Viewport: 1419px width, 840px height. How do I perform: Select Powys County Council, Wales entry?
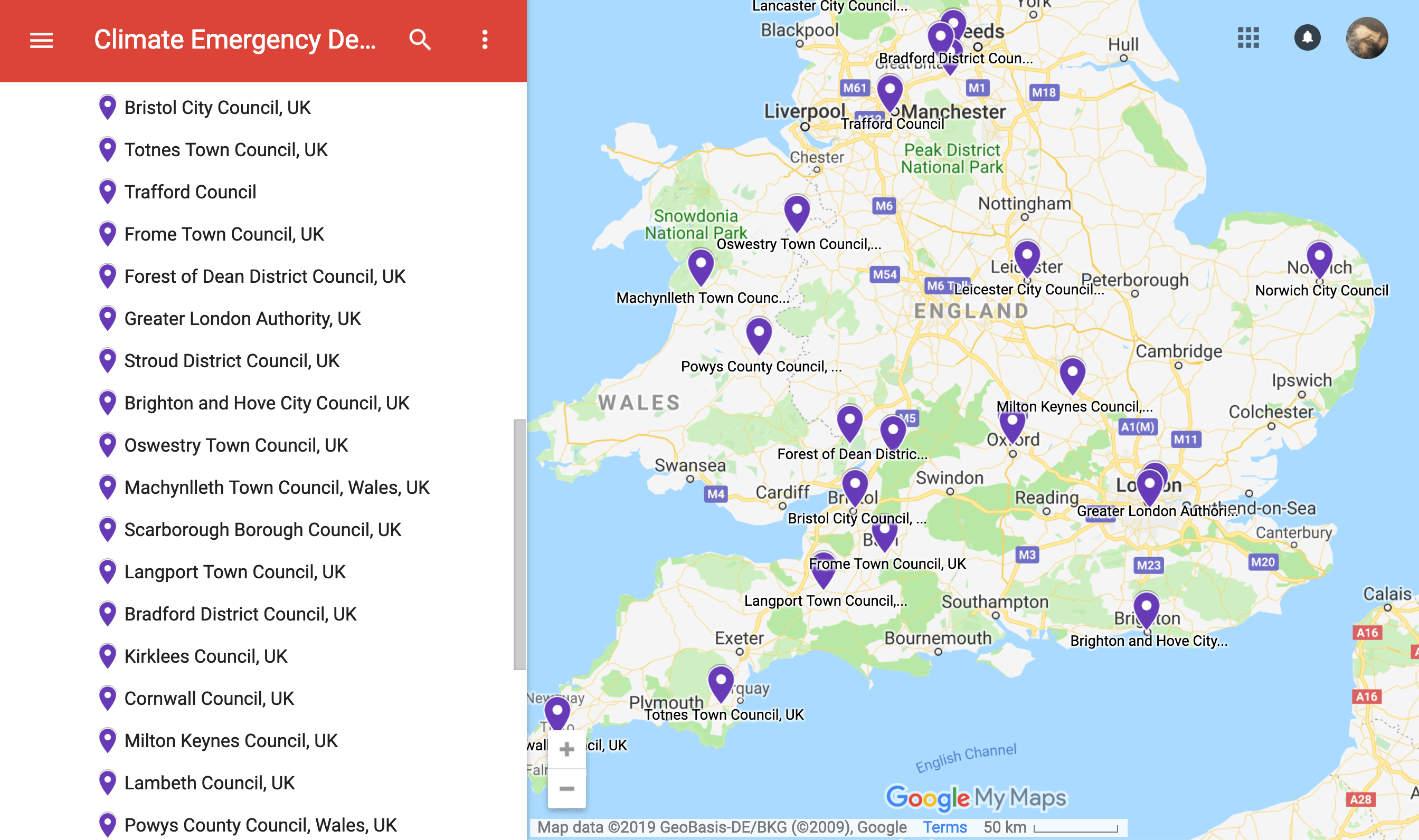coord(260,825)
